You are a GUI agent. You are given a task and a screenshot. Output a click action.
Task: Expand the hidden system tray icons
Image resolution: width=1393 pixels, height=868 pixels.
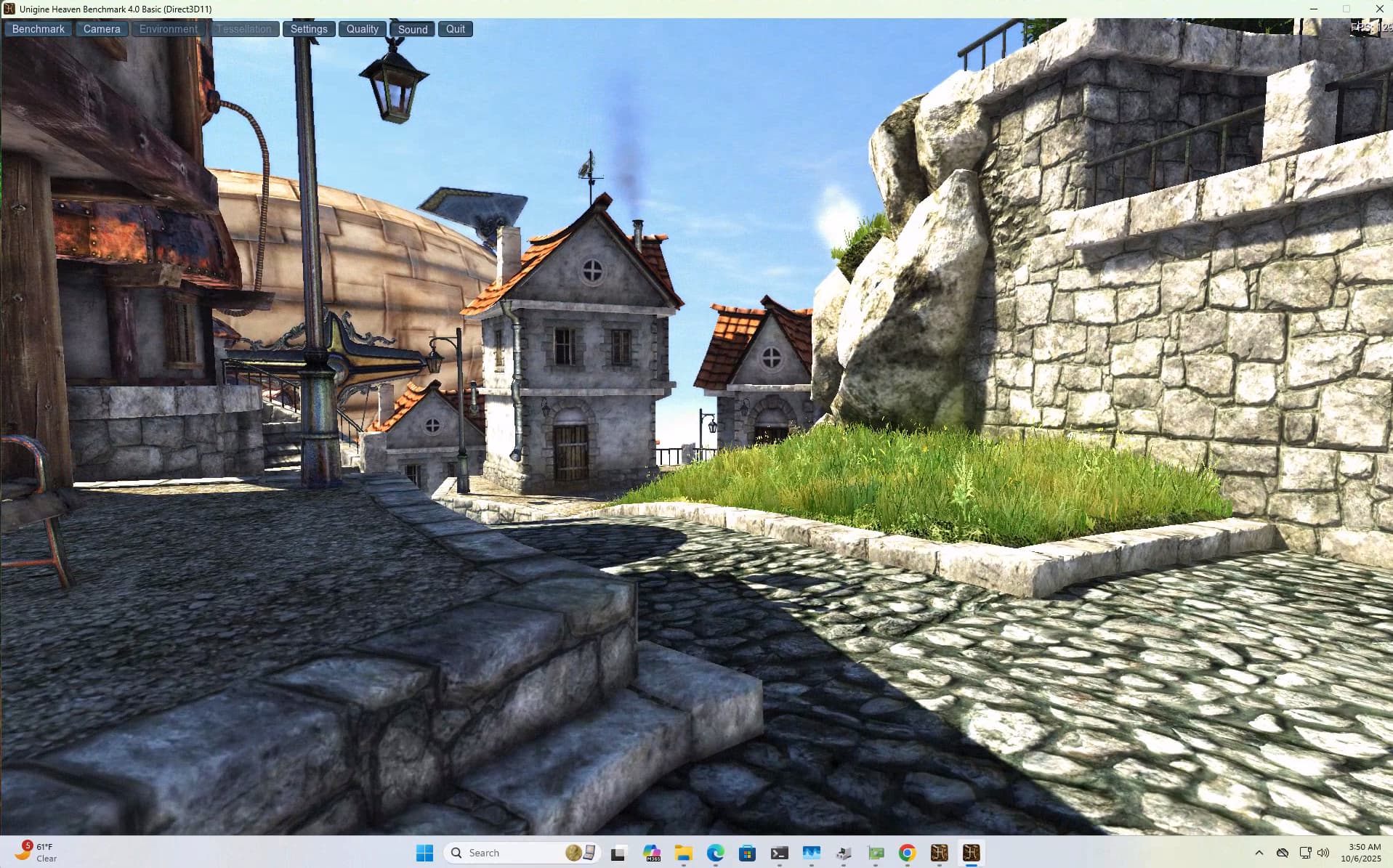coord(1259,853)
